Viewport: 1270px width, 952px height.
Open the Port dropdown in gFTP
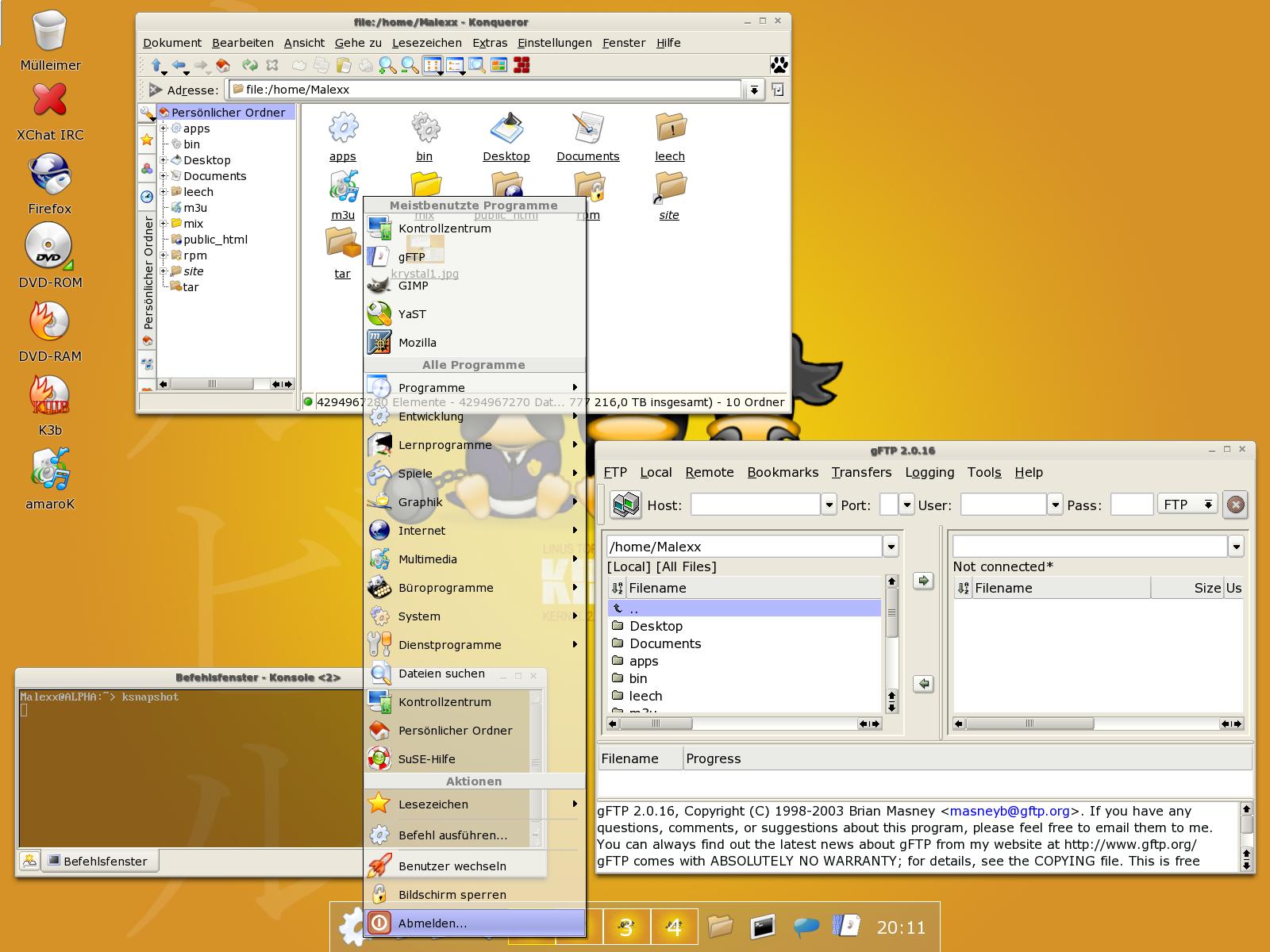point(906,505)
